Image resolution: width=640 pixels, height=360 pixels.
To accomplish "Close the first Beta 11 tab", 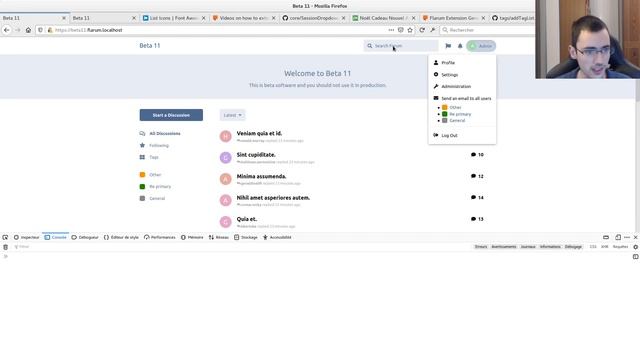I will [x=64, y=18].
